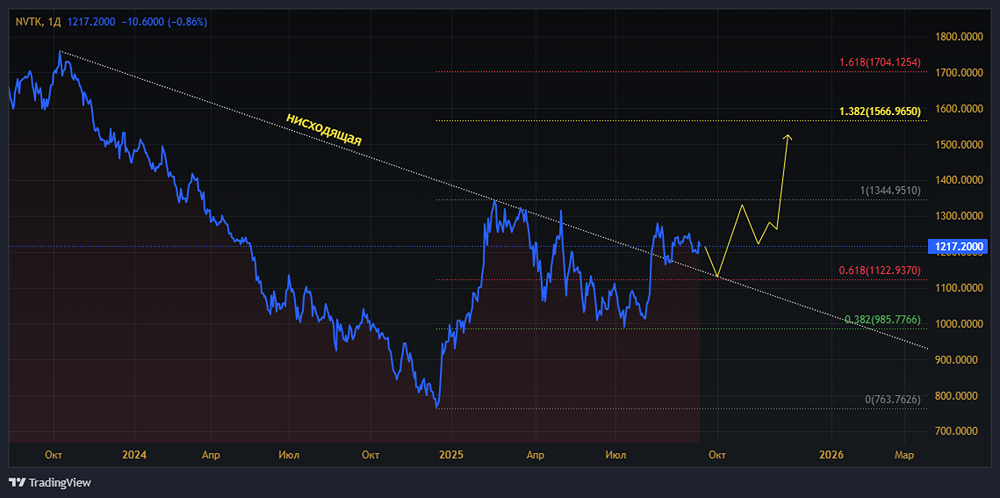The image size is (1000, 498).
Task: Select the 0.382(985.7766) Fibonacci level label
Action: pos(883,319)
